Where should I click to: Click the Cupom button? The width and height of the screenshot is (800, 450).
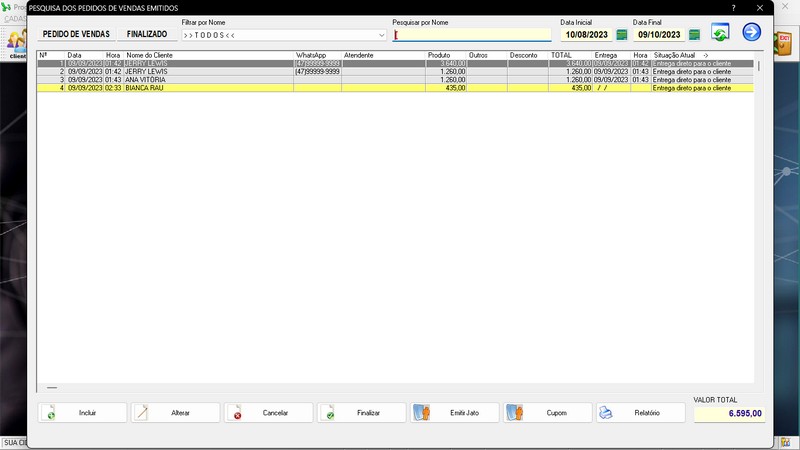pos(547,413)
